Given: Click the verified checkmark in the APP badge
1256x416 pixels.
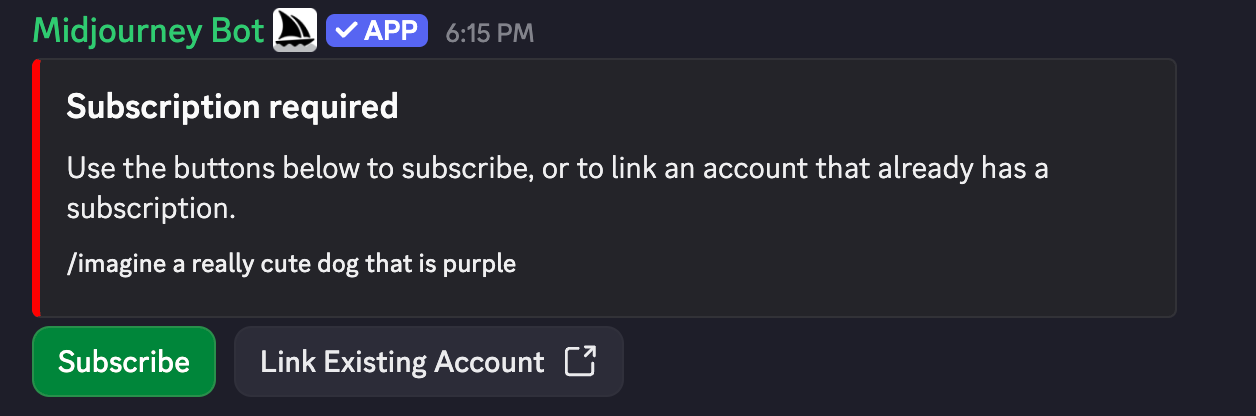Looking at the screenshot, I should tap(345, 31).
